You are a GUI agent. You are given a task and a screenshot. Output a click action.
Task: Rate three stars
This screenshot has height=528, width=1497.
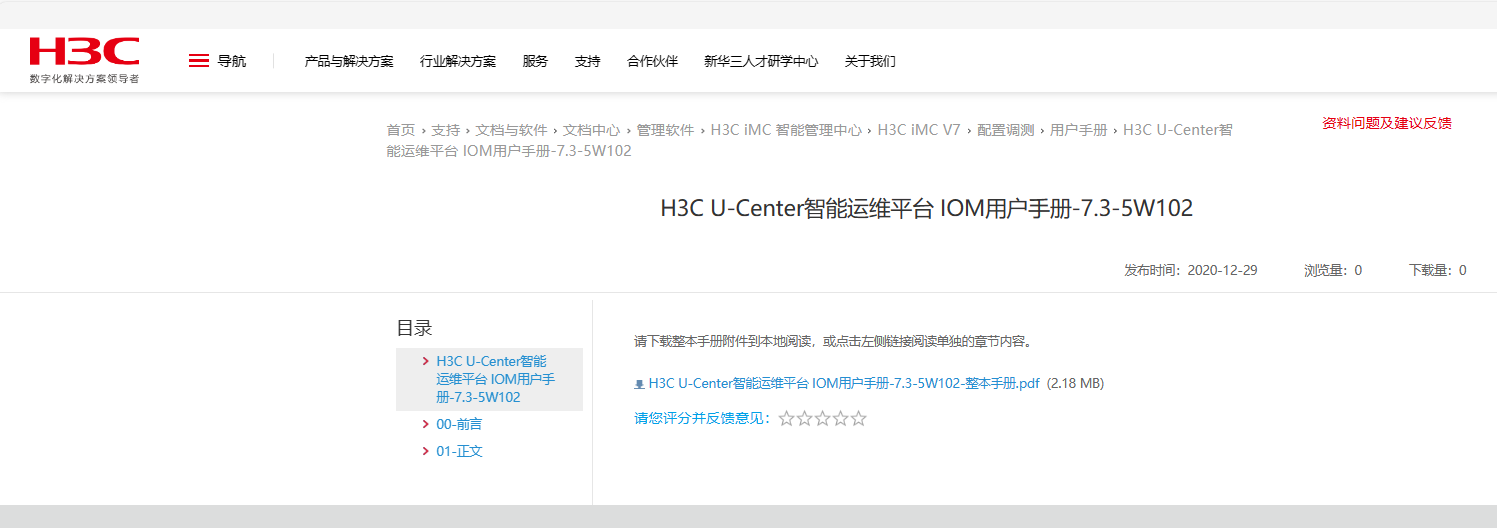[822, 419]
